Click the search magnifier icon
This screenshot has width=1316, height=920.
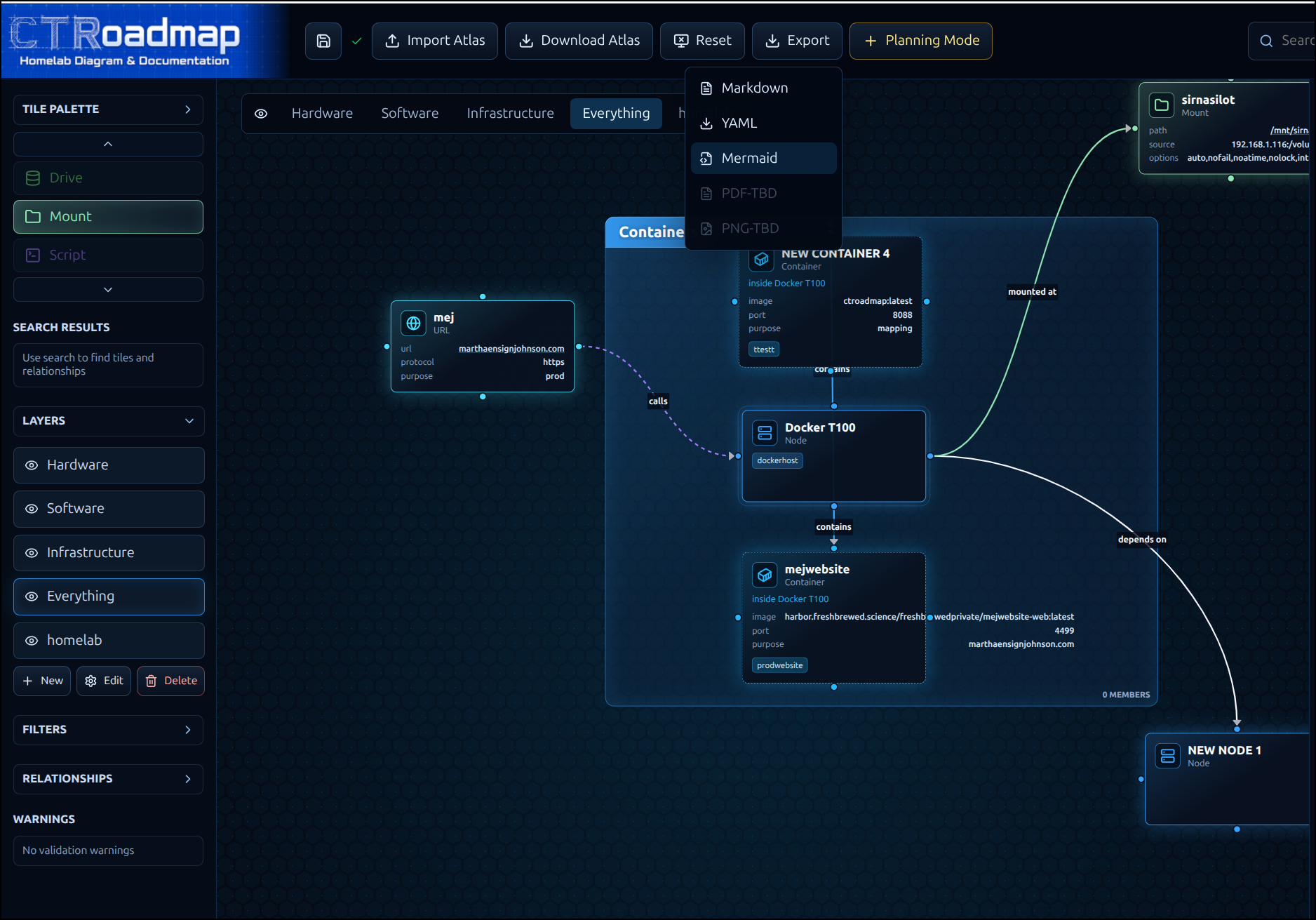tap(1266, 41)
